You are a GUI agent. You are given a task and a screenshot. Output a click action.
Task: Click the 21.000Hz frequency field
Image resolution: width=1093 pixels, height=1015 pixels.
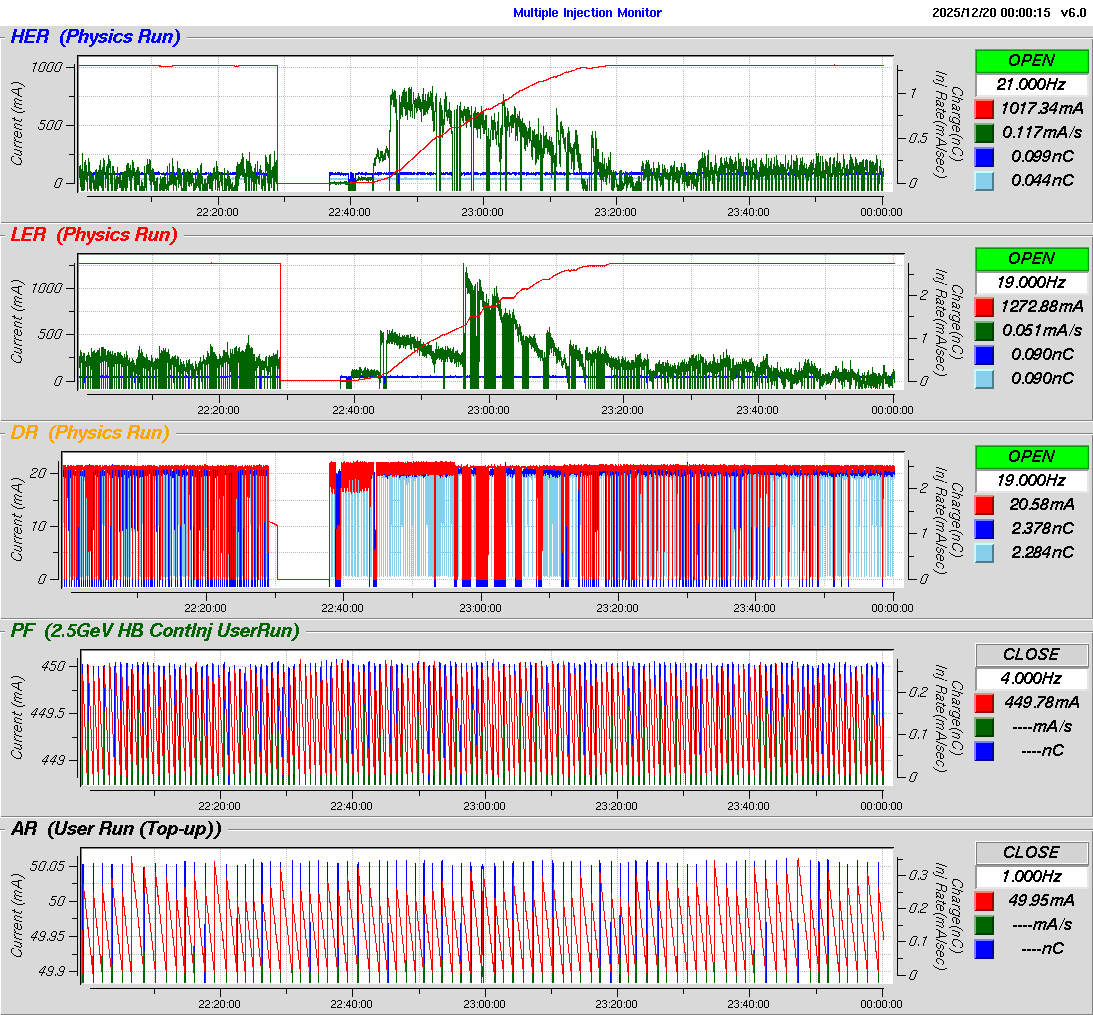click(1031, 85)
